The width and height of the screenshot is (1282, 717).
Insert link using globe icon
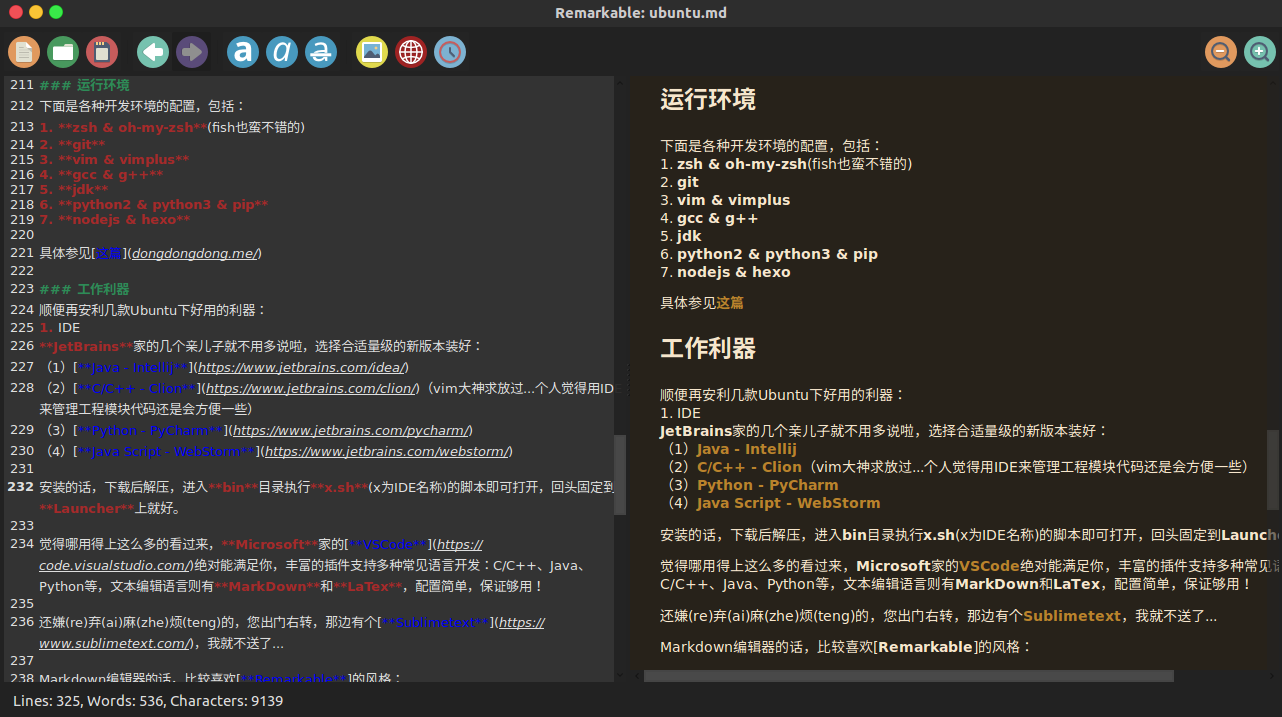[411, 51]
